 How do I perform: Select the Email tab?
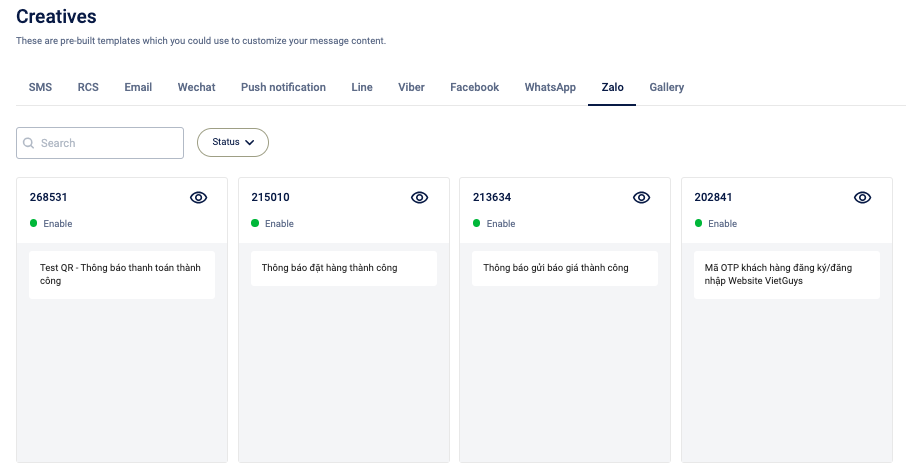pos(138,87)
